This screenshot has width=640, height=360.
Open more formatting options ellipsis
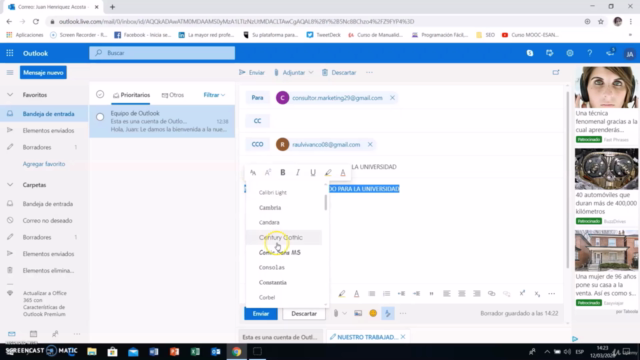click(x=552, y=293)
